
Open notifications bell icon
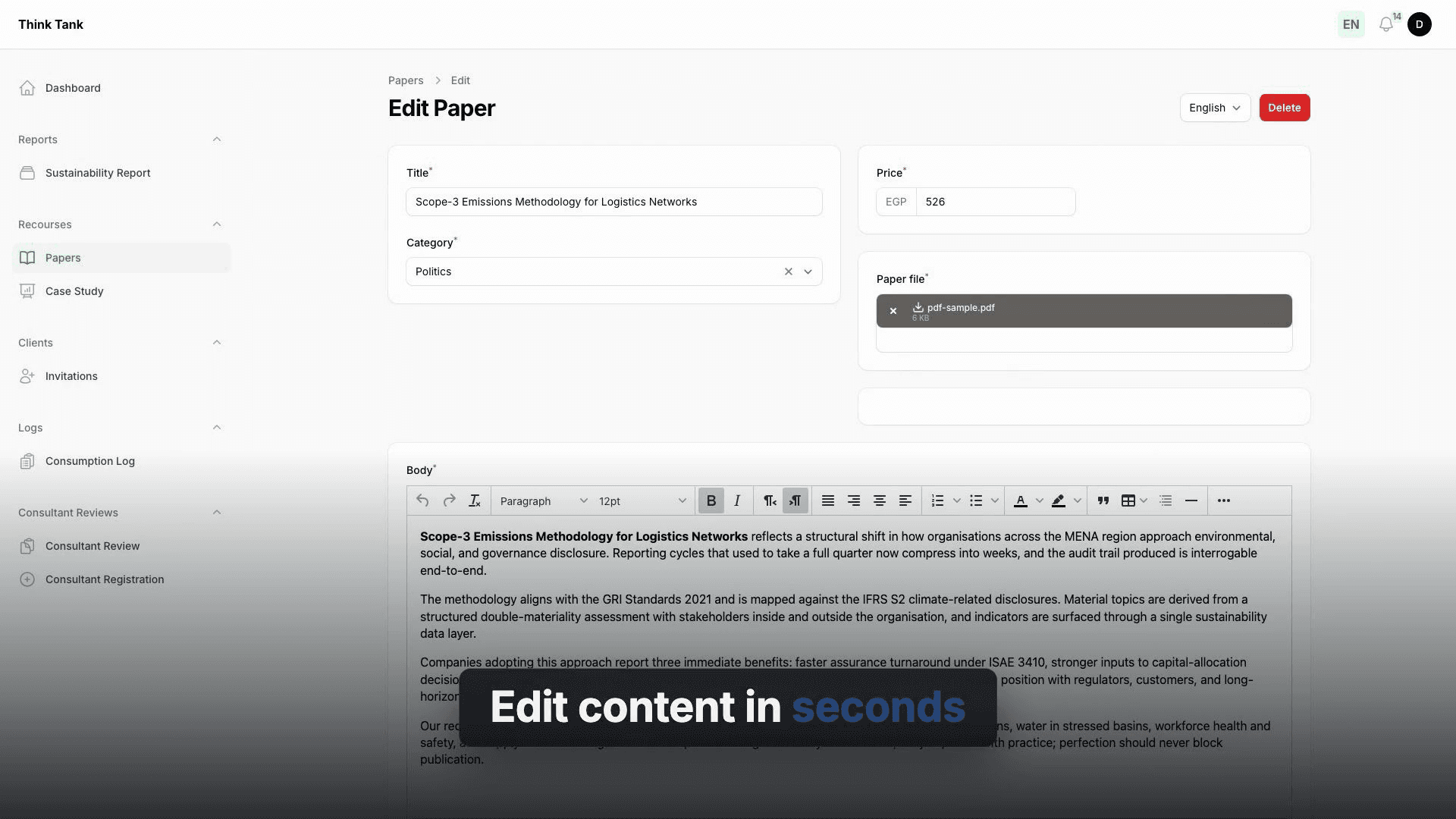point(1386,24)
